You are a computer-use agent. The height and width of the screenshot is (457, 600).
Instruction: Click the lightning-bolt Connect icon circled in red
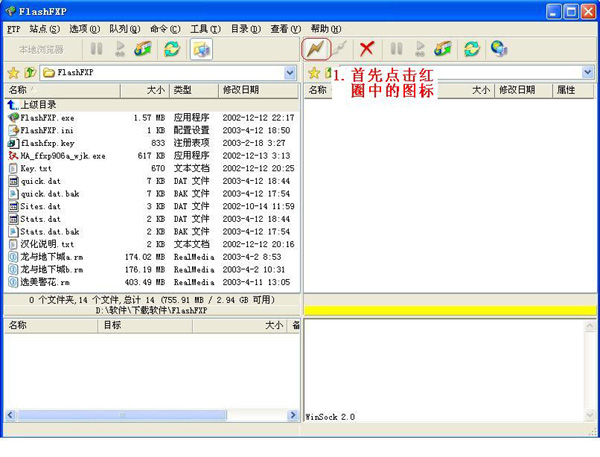(x=317, y=48)
